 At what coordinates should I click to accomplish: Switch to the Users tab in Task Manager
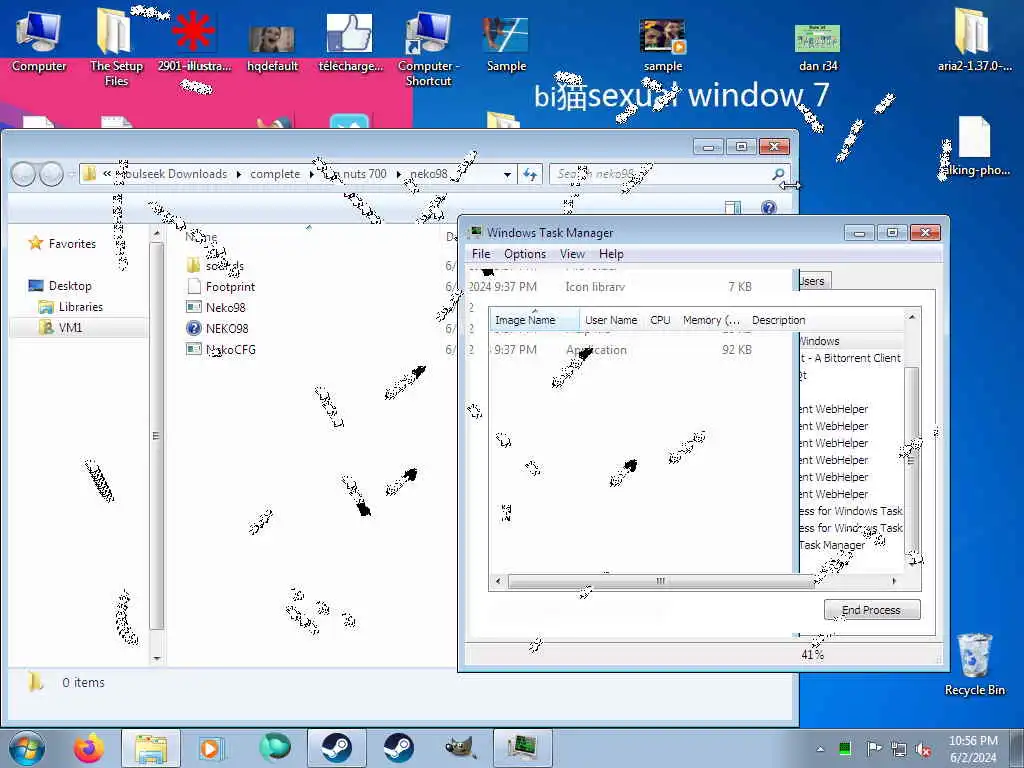click(x=814, y=281)
